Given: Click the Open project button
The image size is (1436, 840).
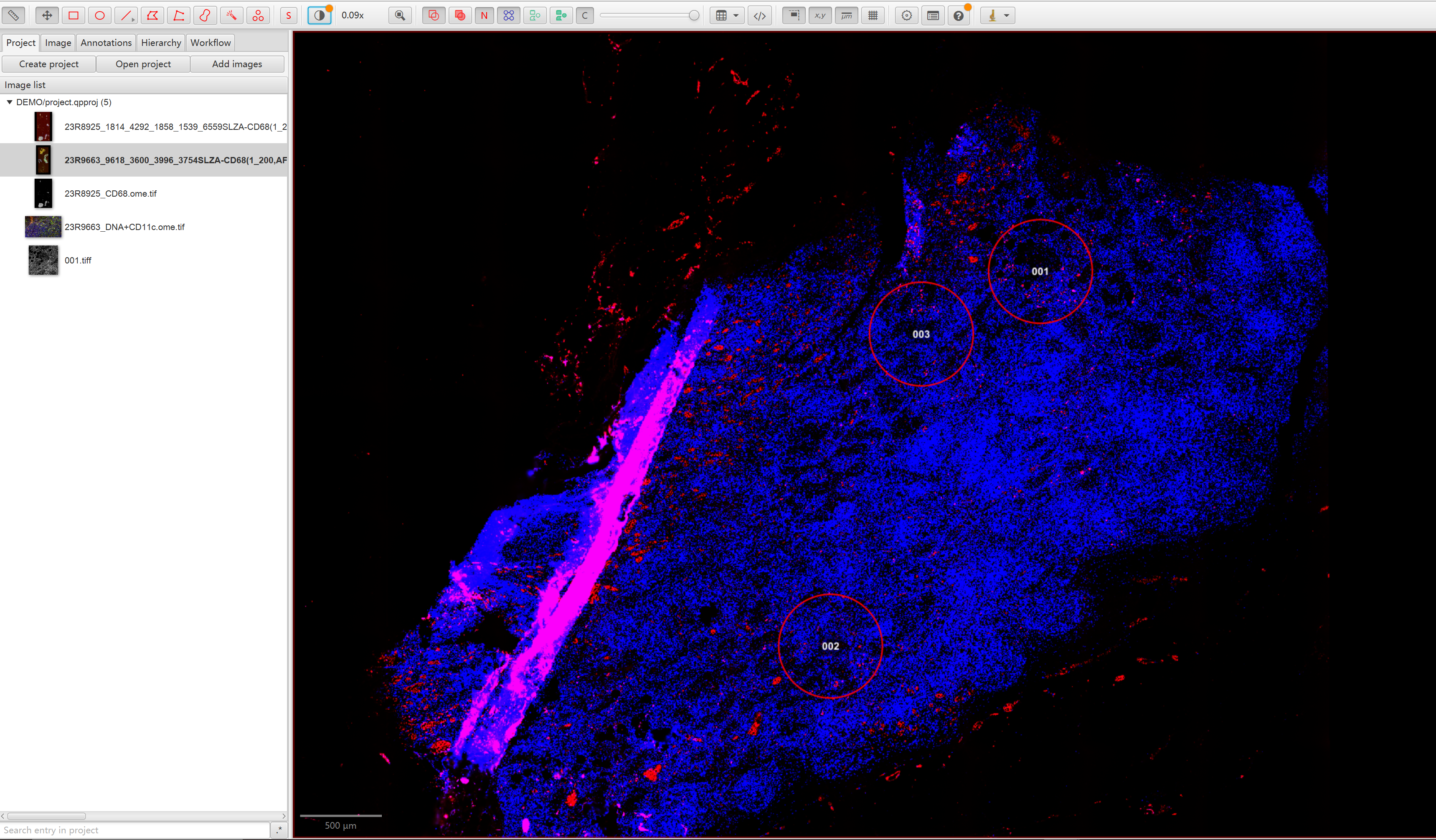Looking at the screenshot, I should coord(143,64).
